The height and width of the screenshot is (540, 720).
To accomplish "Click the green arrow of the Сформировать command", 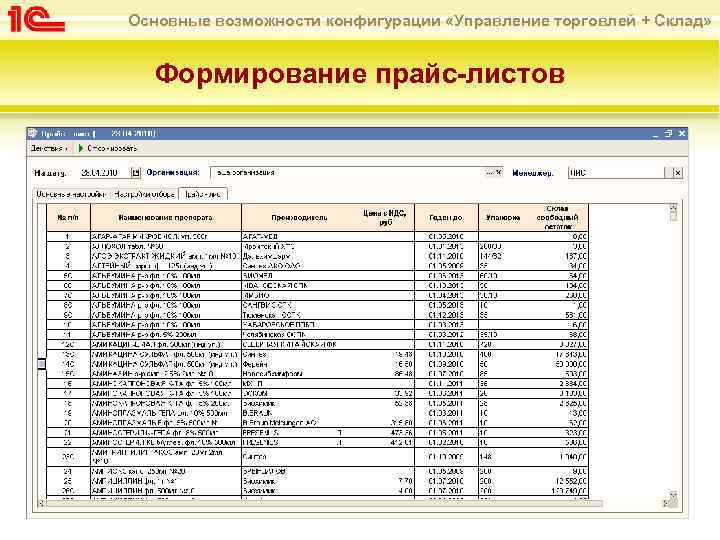I will tap(81, 148).
